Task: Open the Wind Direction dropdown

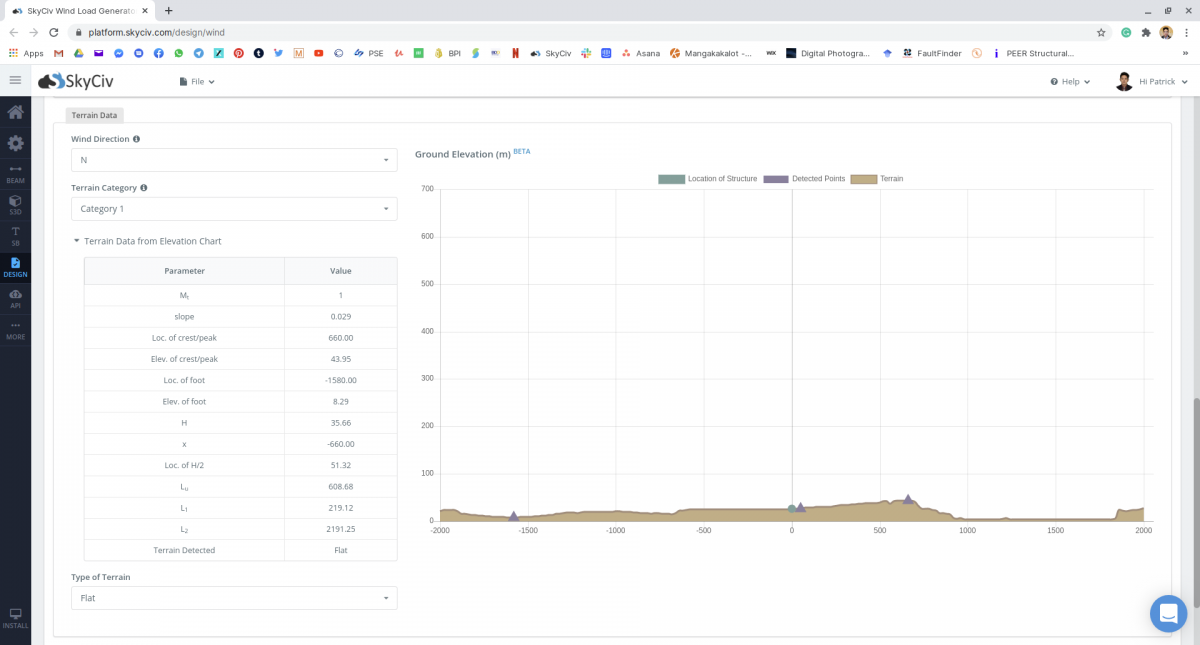Action: [234, 160]
